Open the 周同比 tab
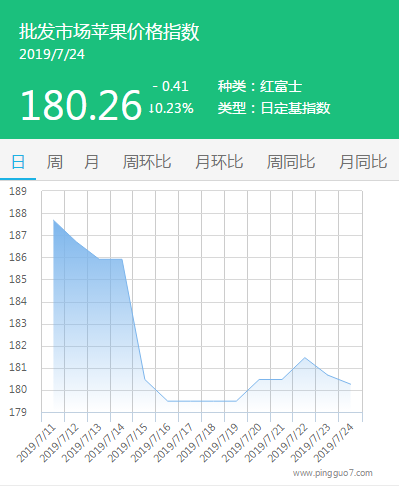This screenshot has height=486, width=399. tap(291, 162)
